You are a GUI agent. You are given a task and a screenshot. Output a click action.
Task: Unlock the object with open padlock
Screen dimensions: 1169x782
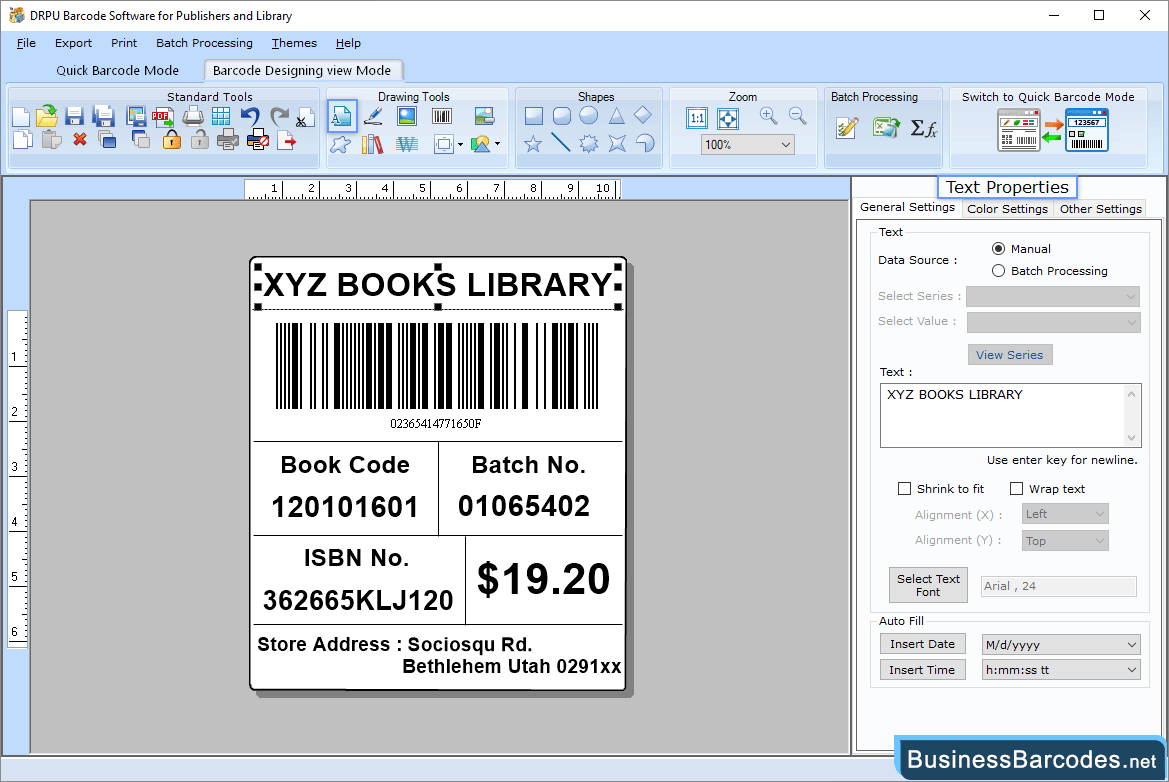pos(200,139)
